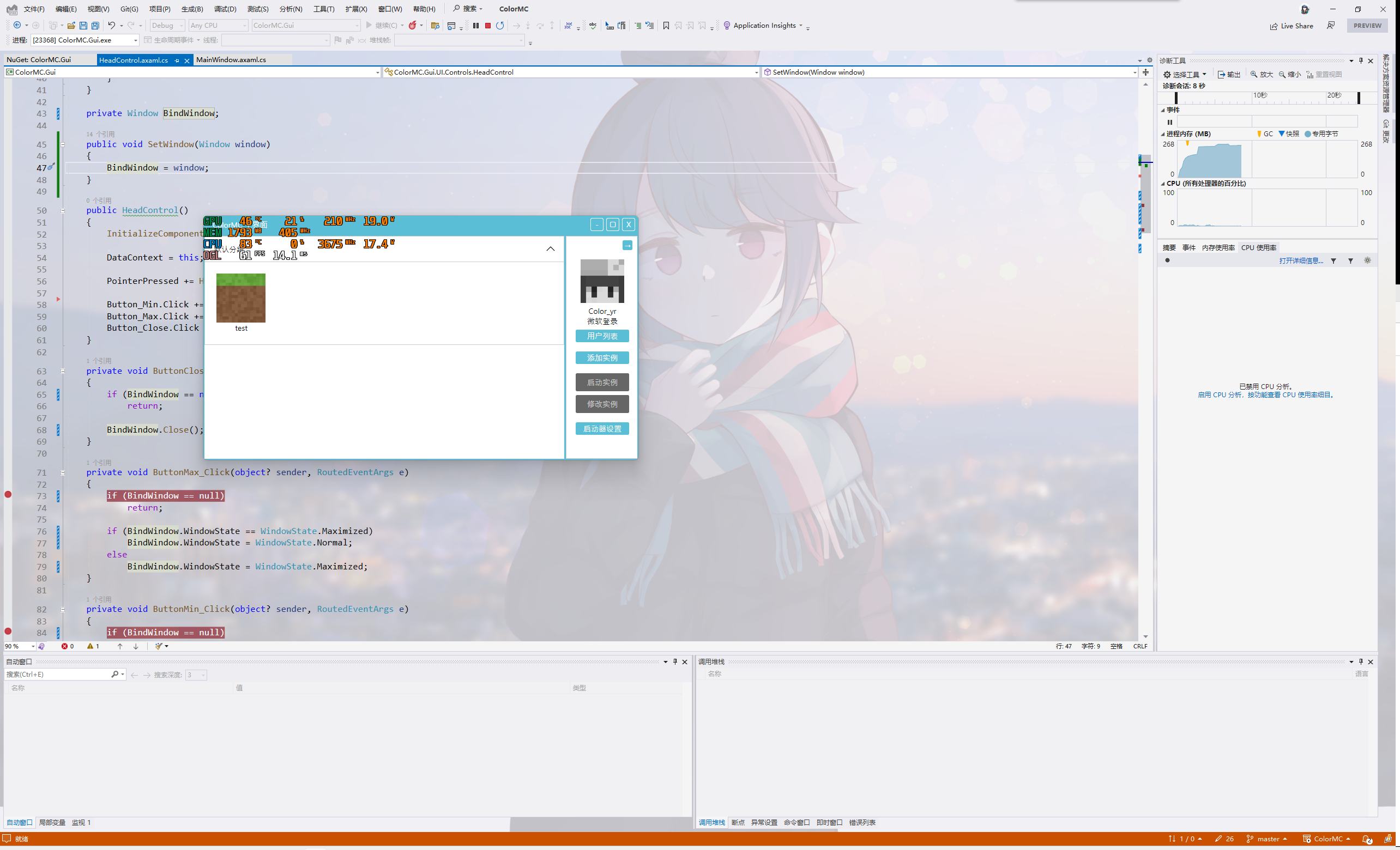Click the Restart debugging icon

(500, 26)
